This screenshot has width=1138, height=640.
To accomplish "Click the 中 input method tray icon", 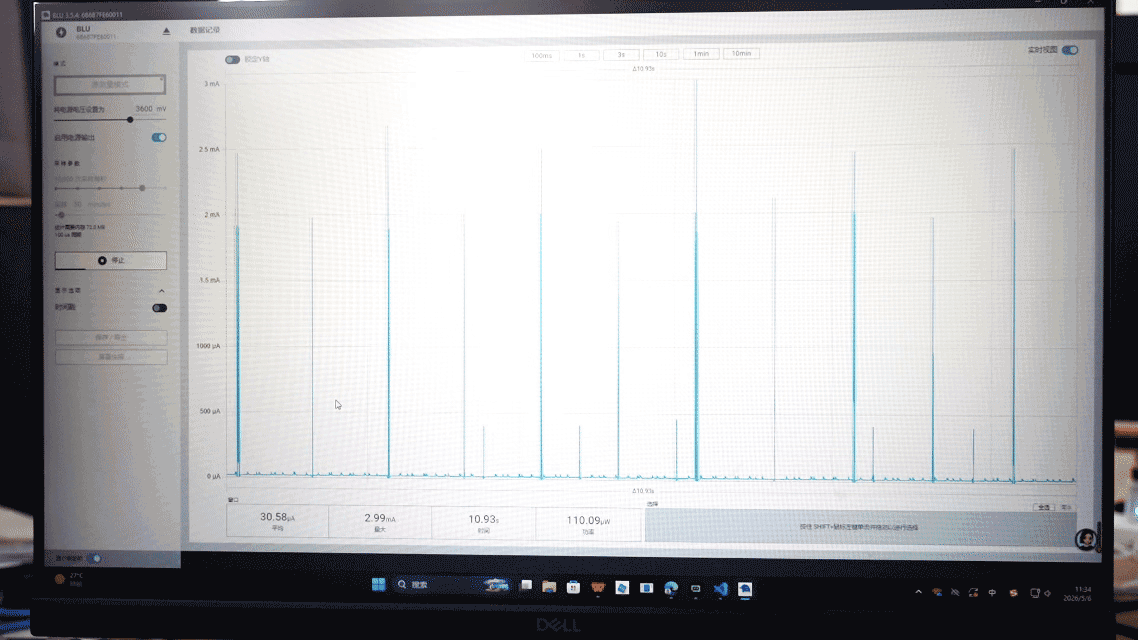I will [992, 593].
